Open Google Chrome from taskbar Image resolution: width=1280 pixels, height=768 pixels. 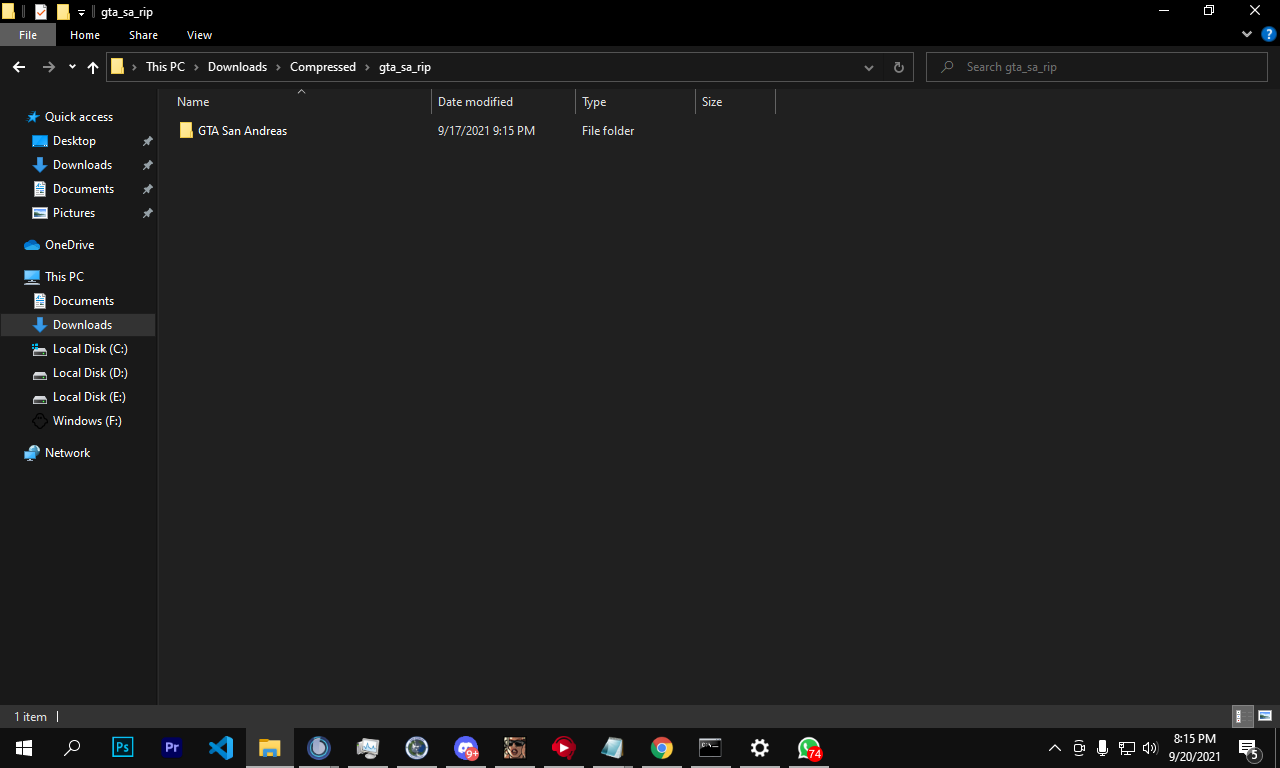pos(661,748)
